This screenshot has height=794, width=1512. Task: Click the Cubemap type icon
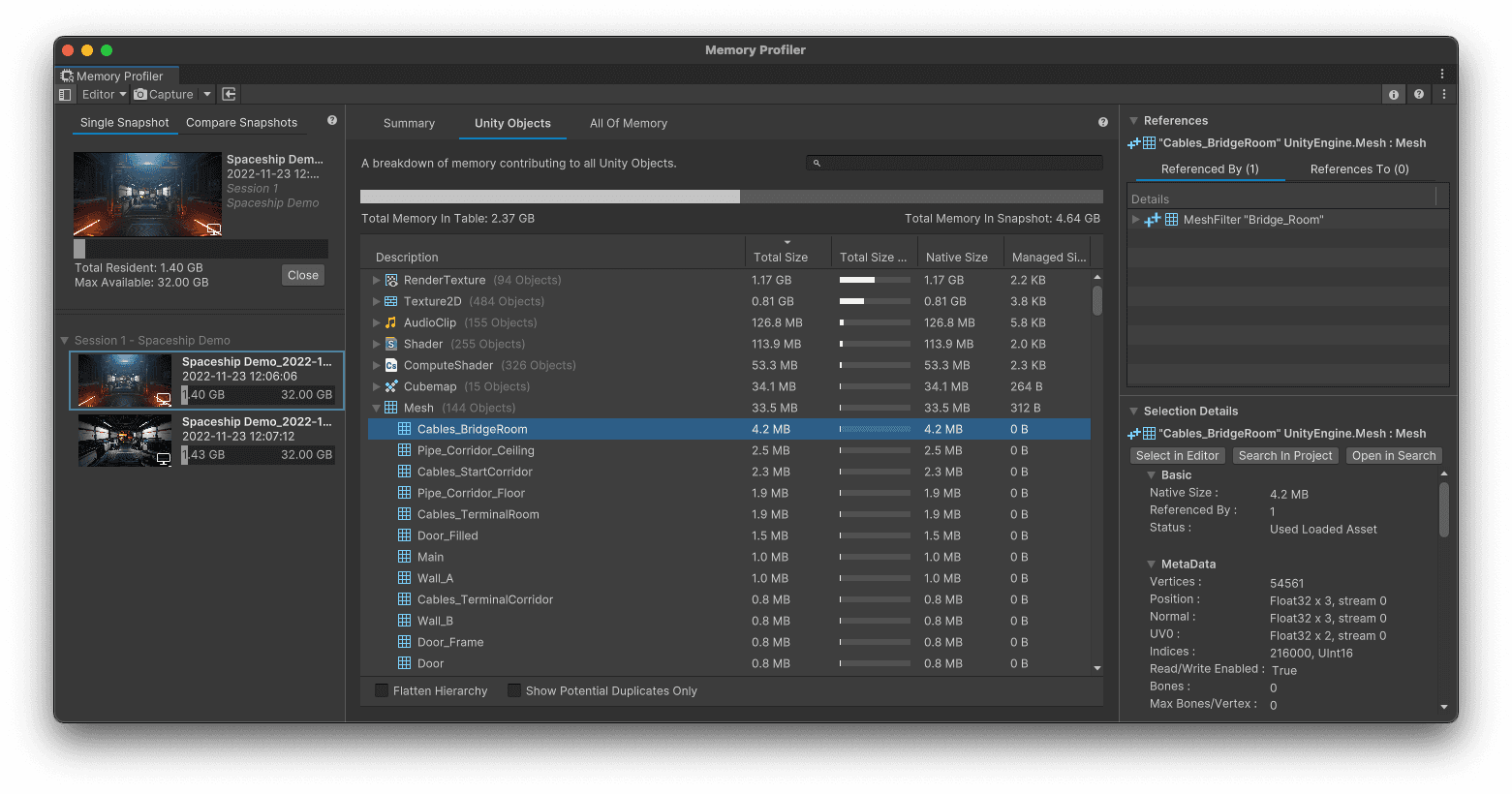pyautogui.click(x=391, y=386)
